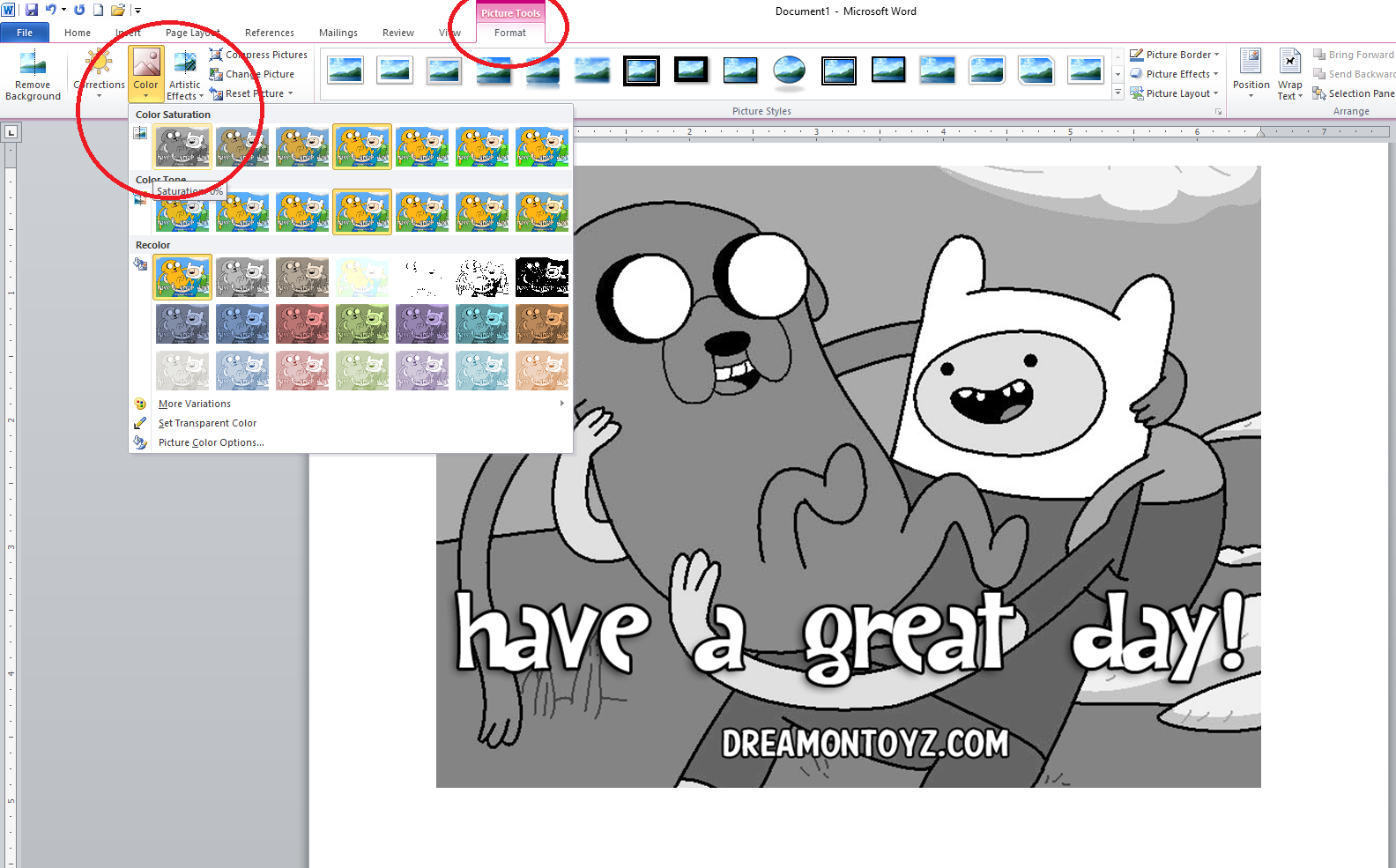
Task: Apply the white-on-black recolor thumbnail
Action: pyautogui.click(x=542, y=277)
